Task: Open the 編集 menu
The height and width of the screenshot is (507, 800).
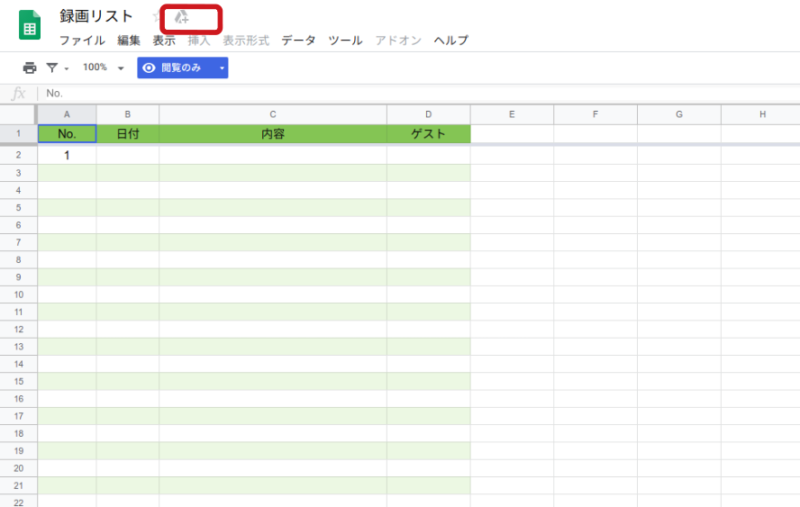Action: tap(129, 40)
